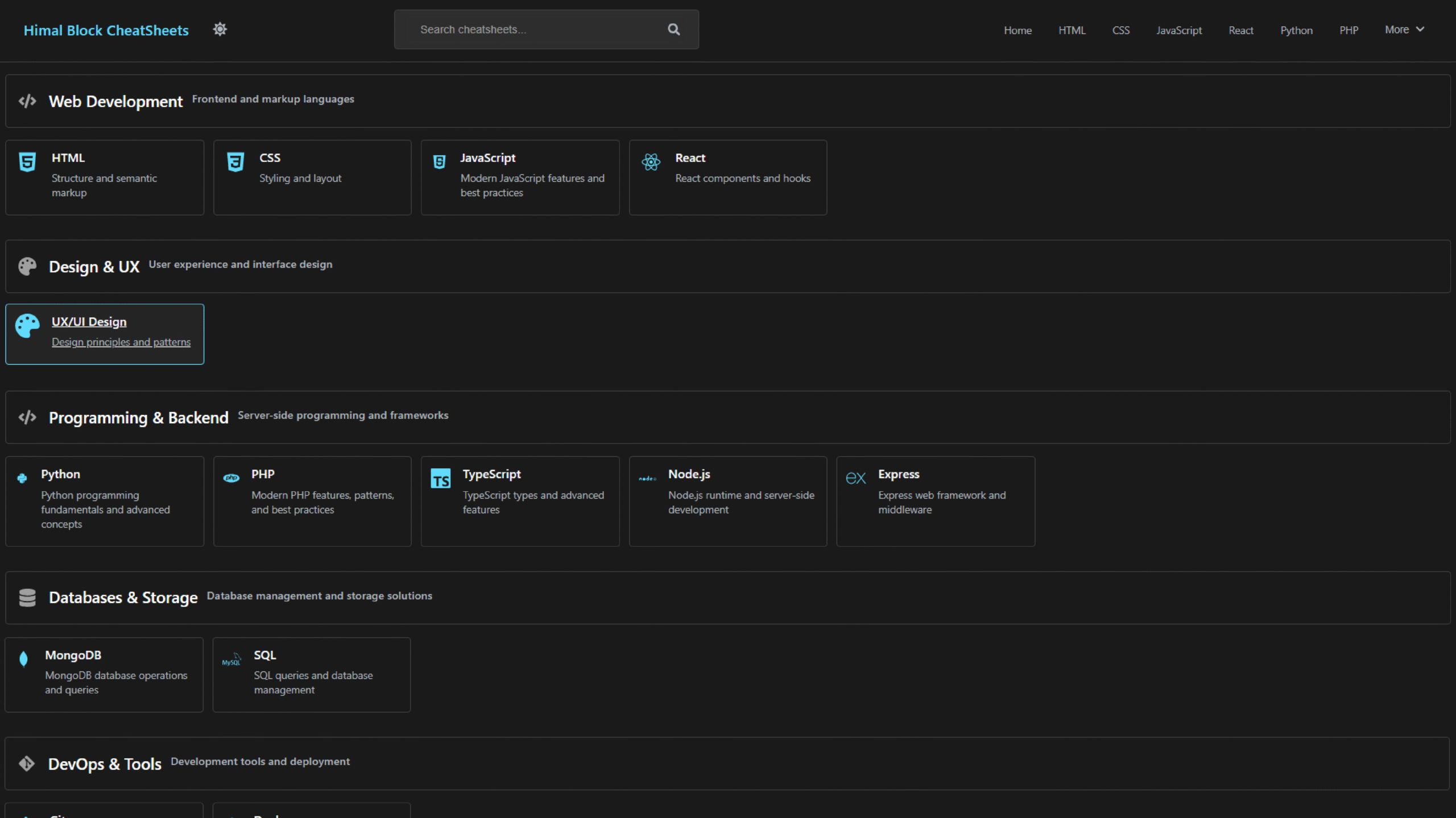Open the MongoDB cheatsheet card title
This screenshot has height=818, width=1456.
point(73,655)
